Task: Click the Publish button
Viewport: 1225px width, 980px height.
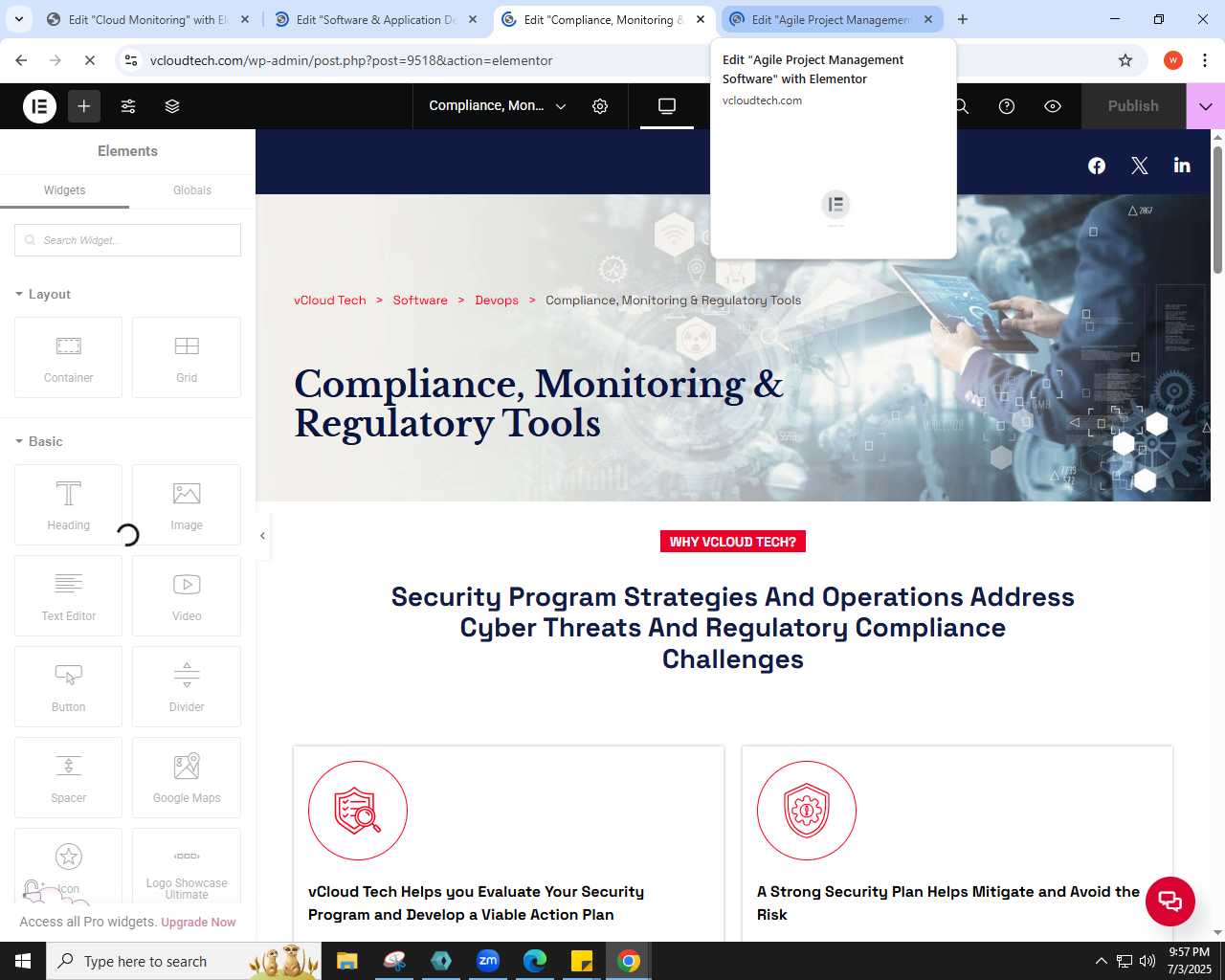Action: [1133, 106]
